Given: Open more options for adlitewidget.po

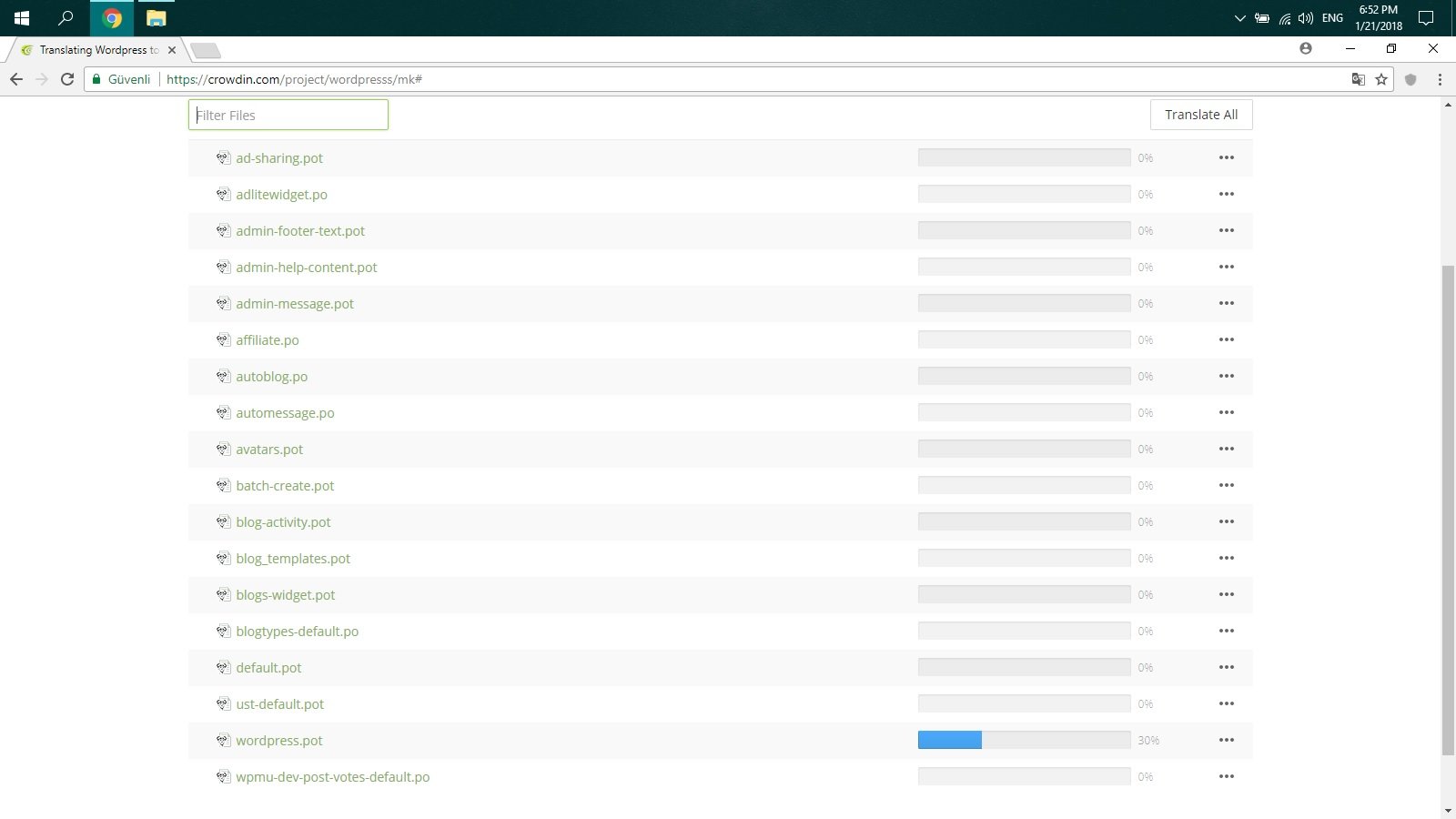Looking at the screenshot, I should point(1227,194).
